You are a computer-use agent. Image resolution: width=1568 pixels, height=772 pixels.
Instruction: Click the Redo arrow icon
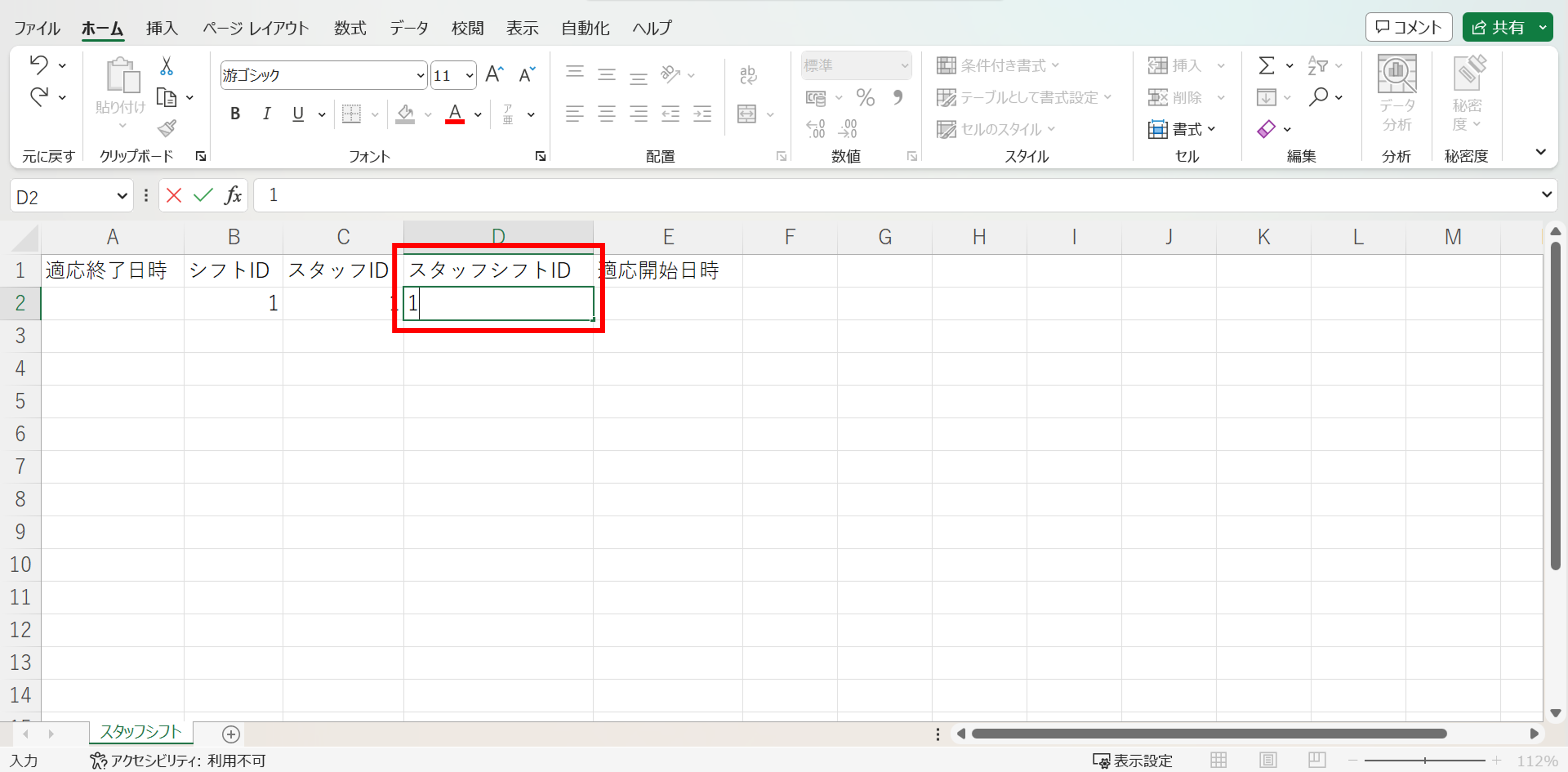click(39, 97)
